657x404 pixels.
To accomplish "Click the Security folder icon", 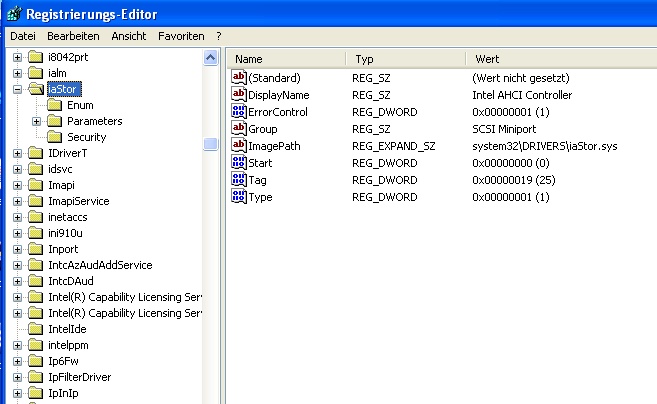I will 54,137.
